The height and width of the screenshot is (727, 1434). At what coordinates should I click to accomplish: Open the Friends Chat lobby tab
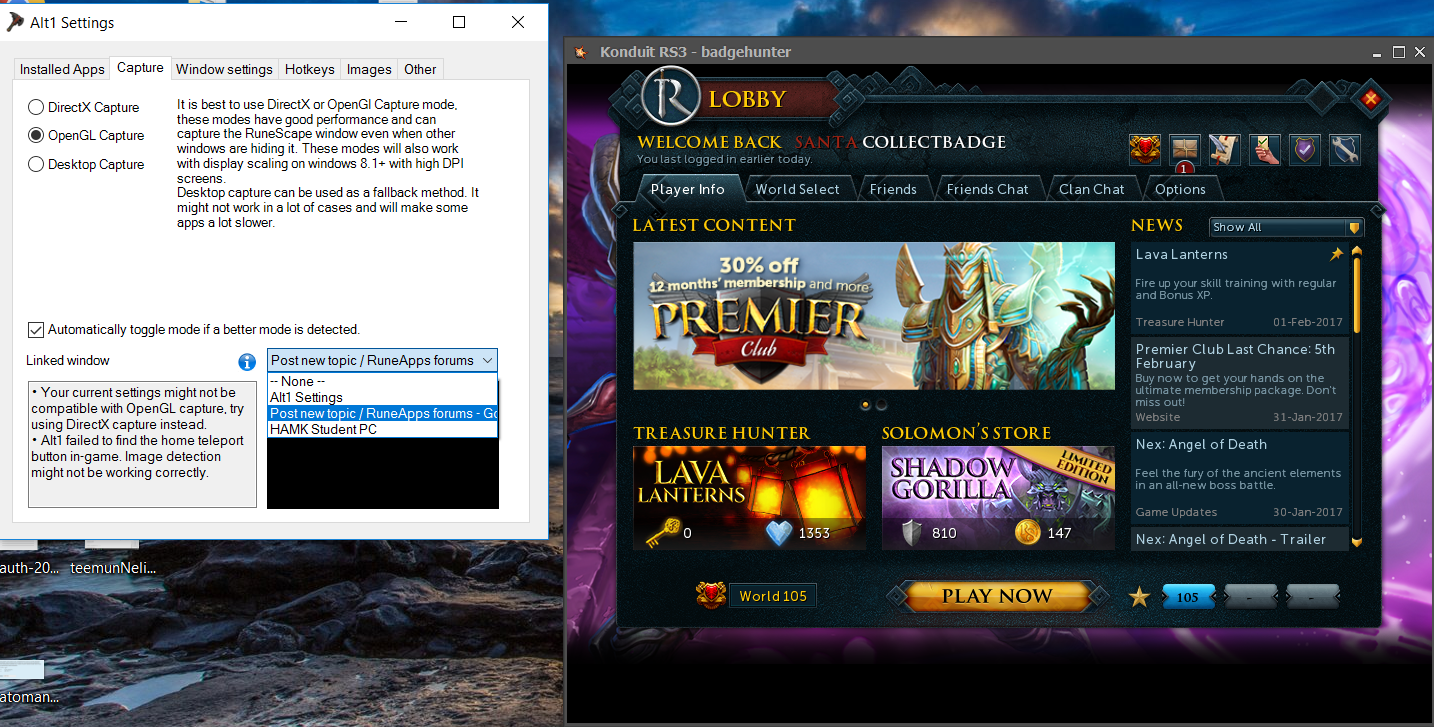click(x=988, y=189)
